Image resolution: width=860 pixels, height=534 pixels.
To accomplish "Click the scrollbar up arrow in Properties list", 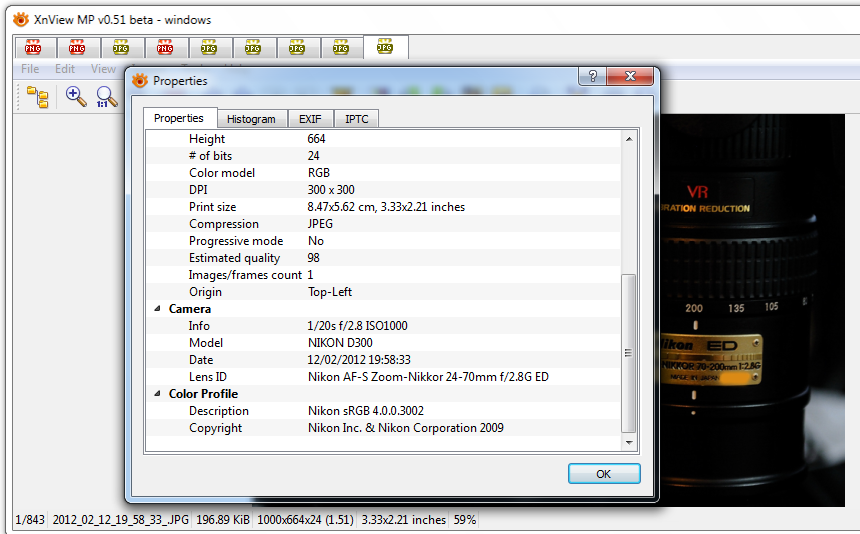I will 629,139.
